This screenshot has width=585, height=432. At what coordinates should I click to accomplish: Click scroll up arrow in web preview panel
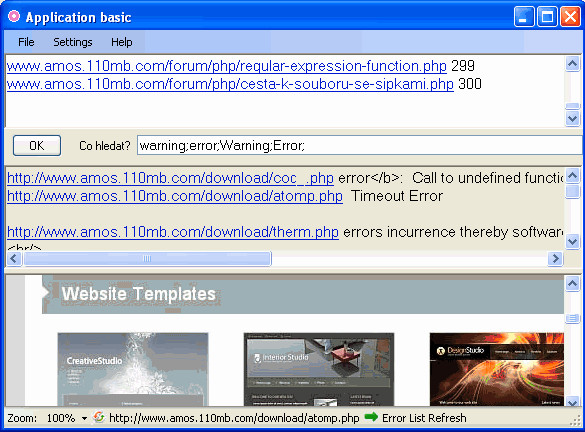(x=572, y=283)
